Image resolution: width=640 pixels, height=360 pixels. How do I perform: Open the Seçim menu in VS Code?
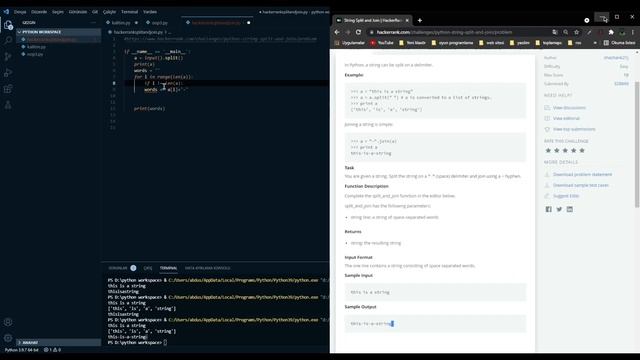point(58,12)
